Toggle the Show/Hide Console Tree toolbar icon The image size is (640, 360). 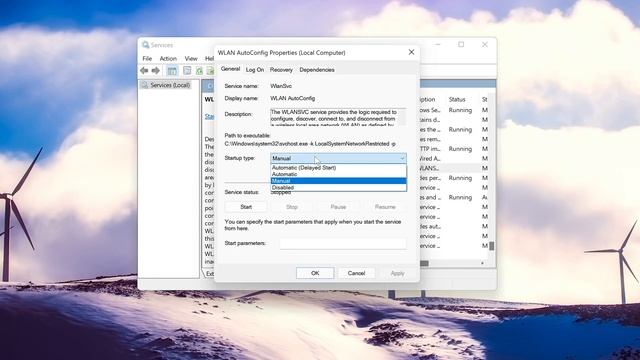[172, 71]
